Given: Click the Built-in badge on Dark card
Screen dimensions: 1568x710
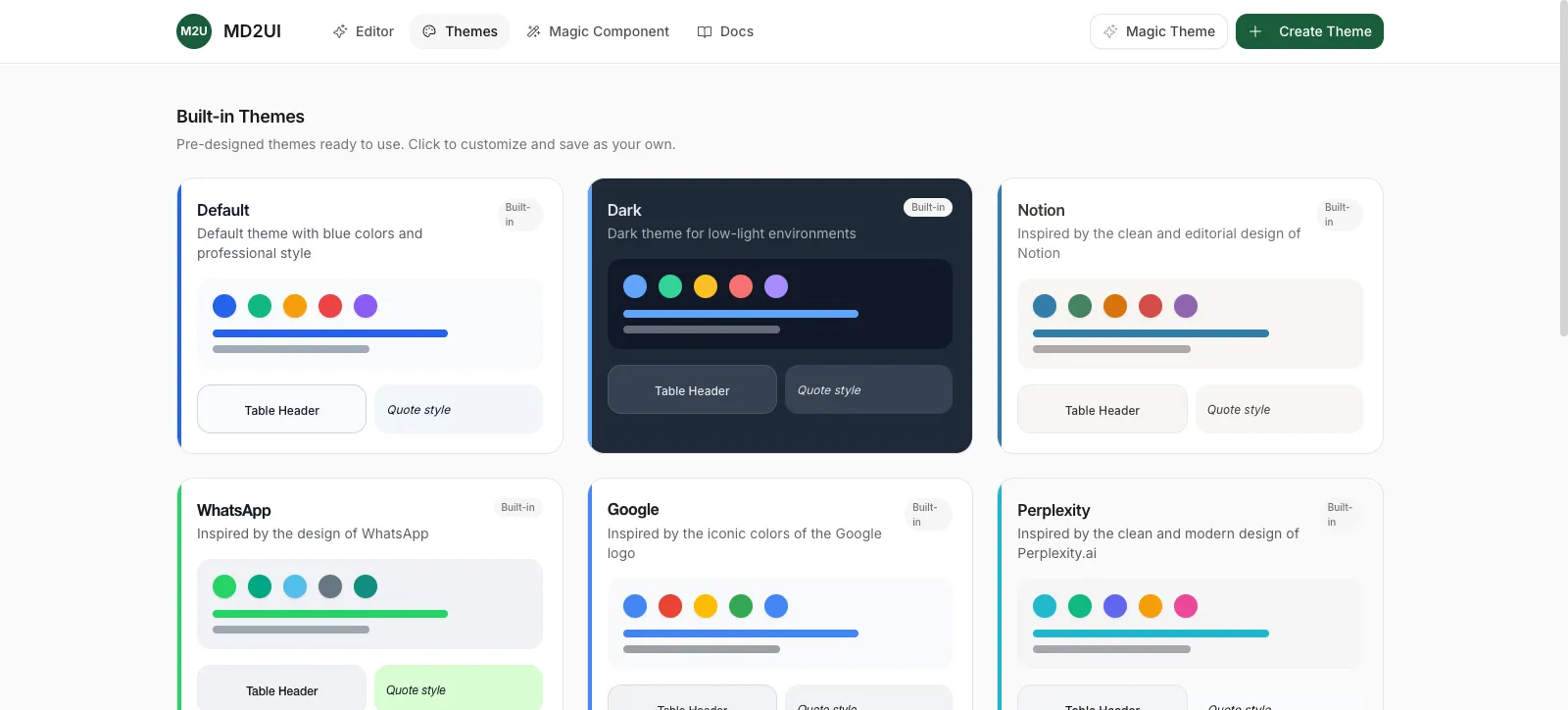Looking at the screenshot, I should pyautogui.click(x=928, y=207).
